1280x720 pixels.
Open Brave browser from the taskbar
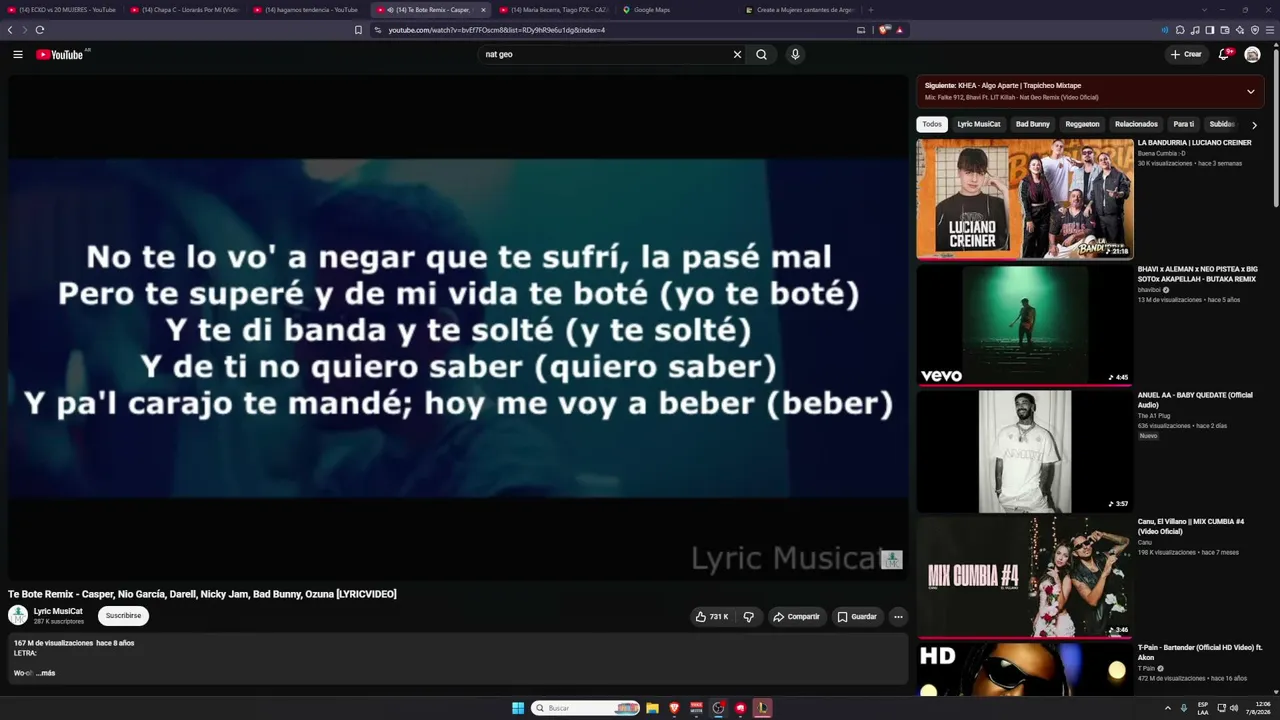pos(674,708)
